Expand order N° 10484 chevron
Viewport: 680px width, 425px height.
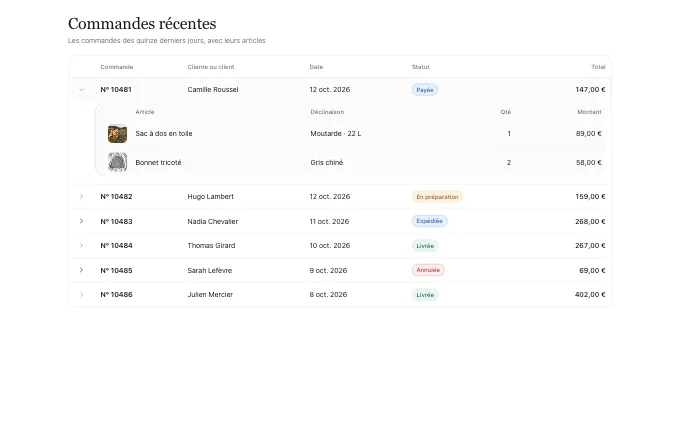81,245
